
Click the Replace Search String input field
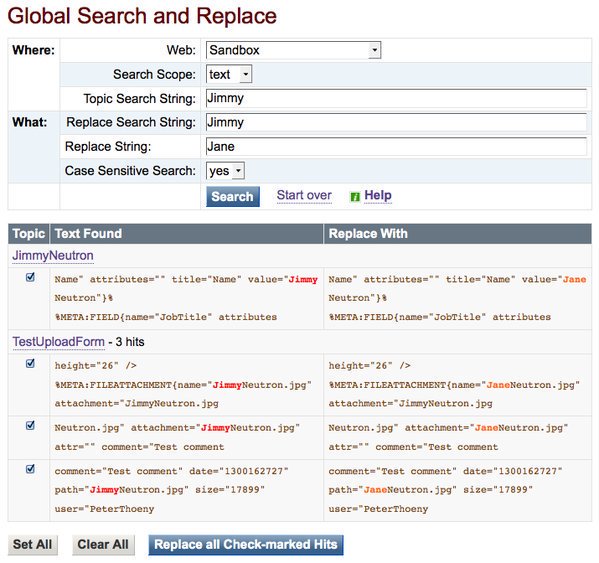[x=396, y=122]
